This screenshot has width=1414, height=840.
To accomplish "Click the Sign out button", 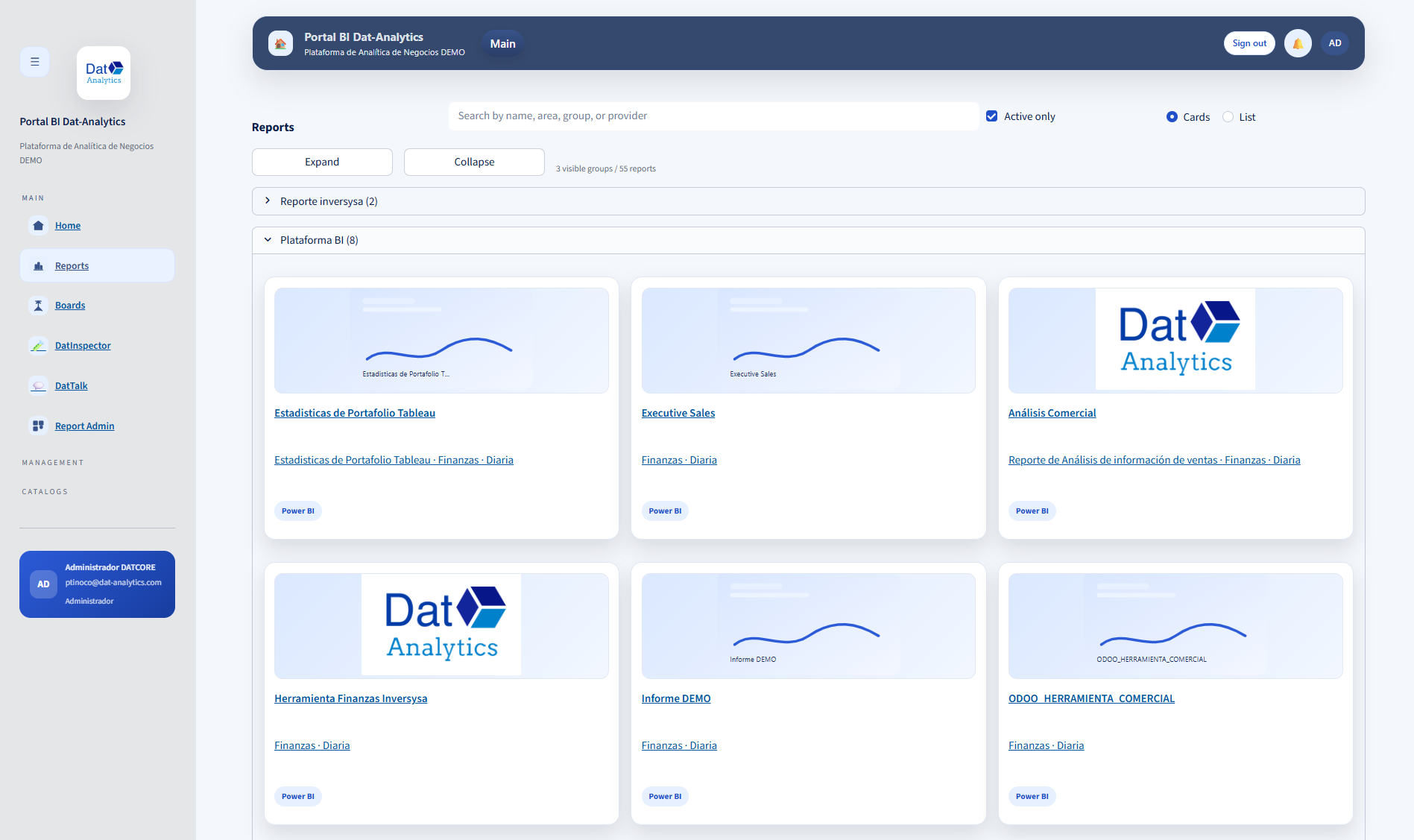I will pos(1249,43).
